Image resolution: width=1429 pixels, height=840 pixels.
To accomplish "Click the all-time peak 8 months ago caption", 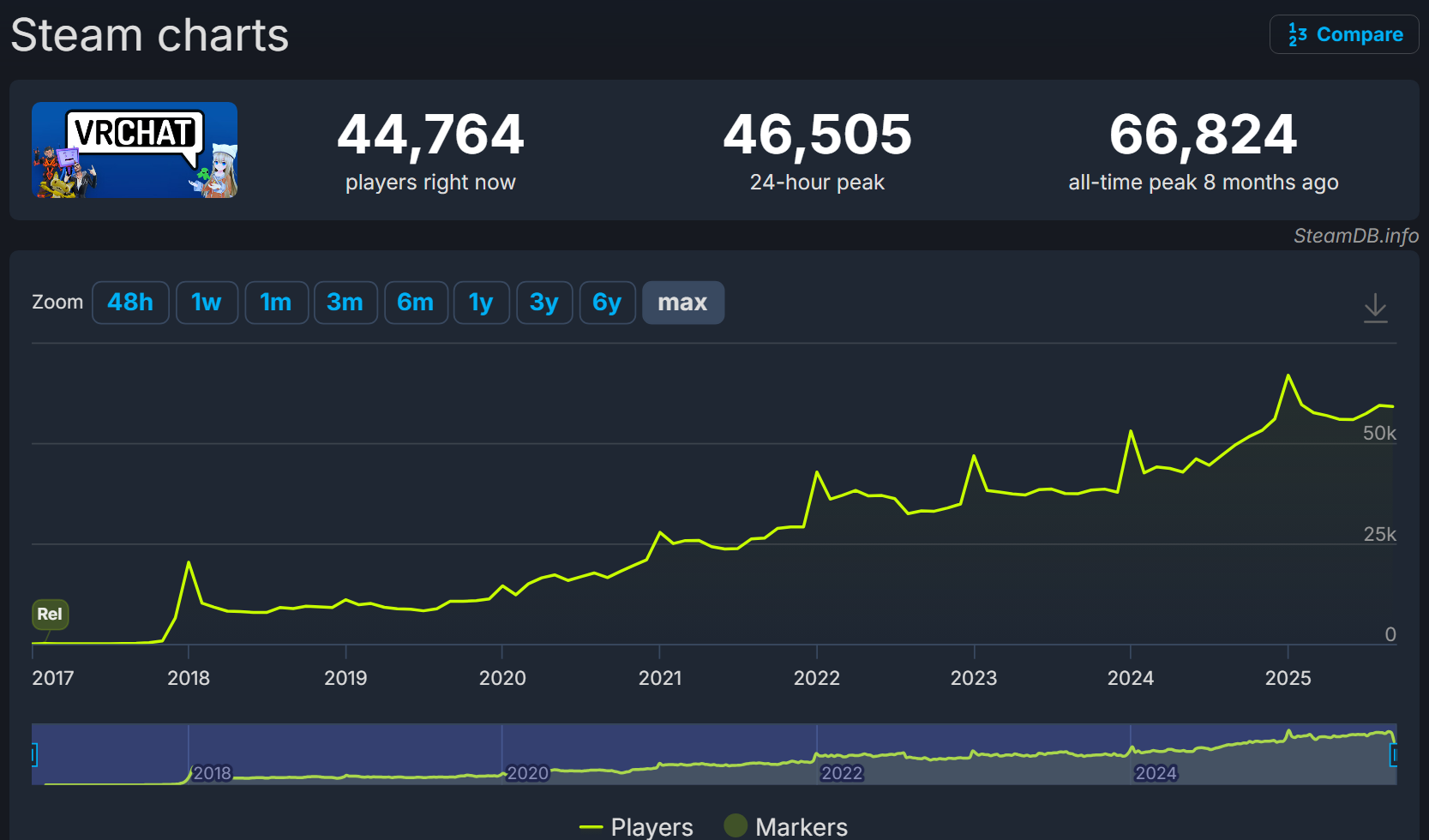I will point(1204,182).
